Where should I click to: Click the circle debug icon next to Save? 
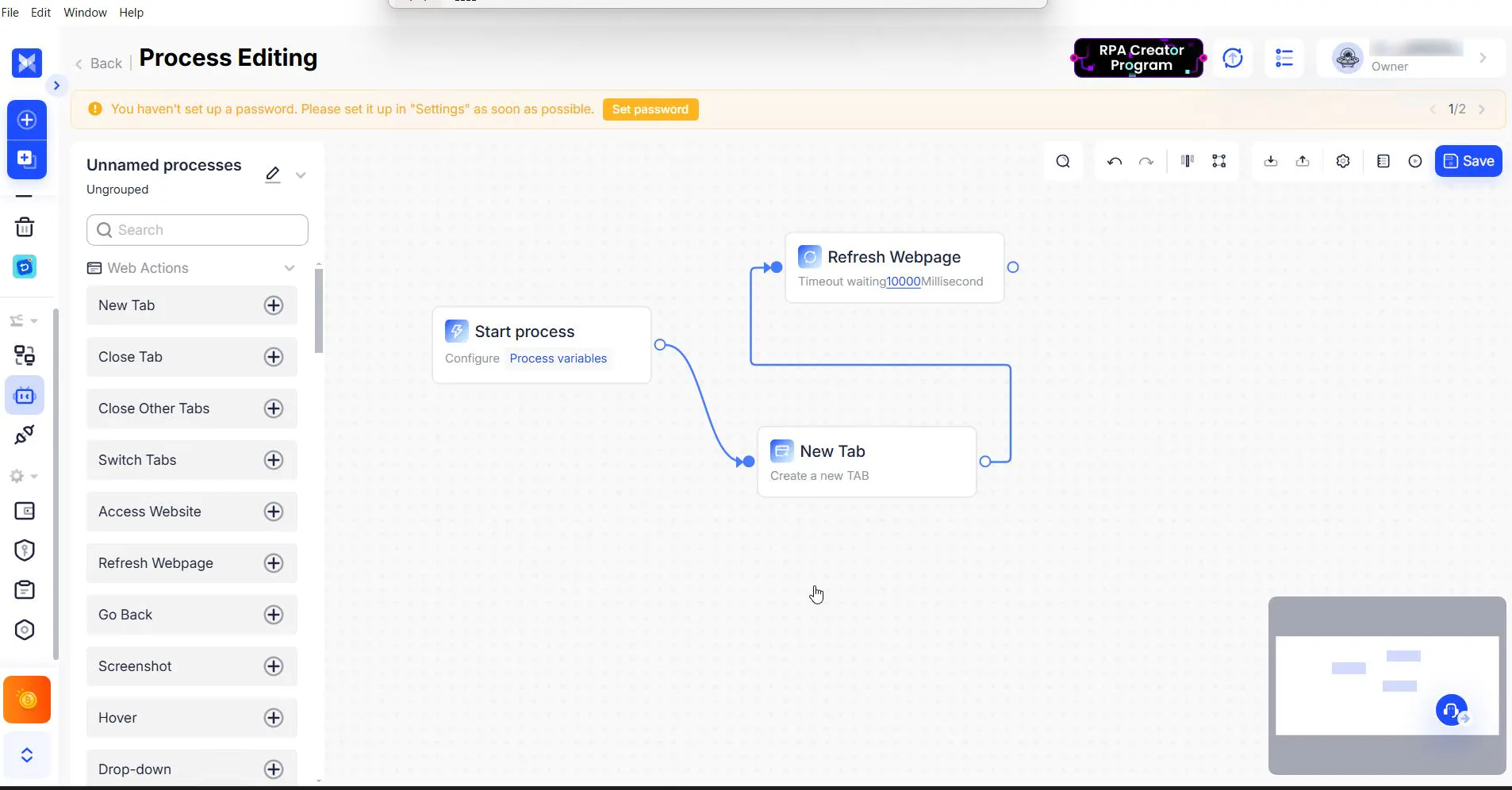click(x=1415, y=161)
